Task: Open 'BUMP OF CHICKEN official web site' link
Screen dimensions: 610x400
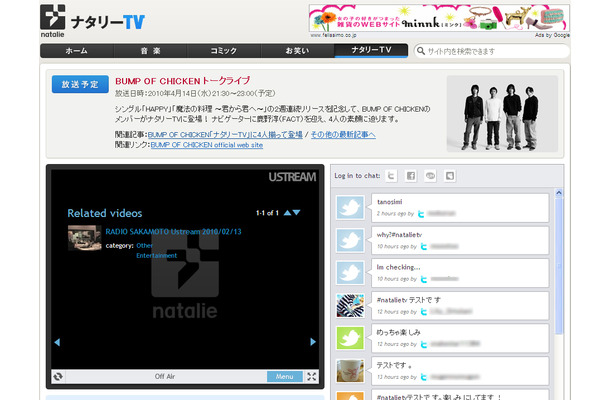Action: (207, 145)
